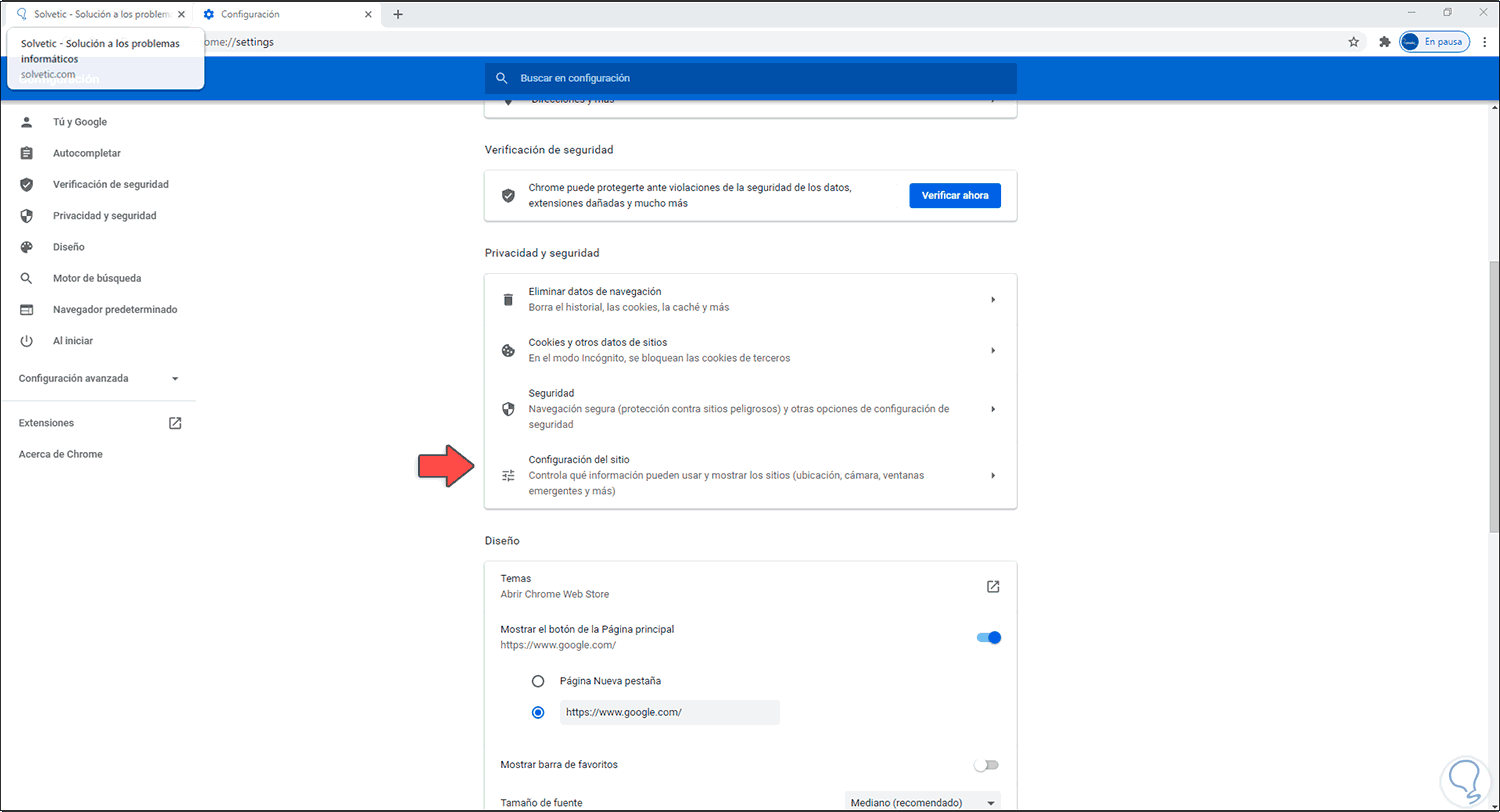Open Chrome Web Store themes link icon
The width and height of the screenshot is (1500, 812).
[x=993, y=586]
